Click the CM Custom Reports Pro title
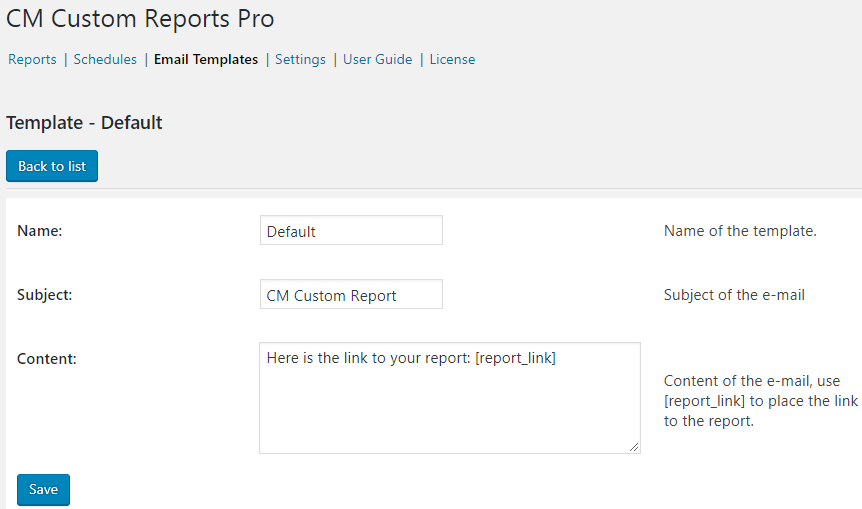 (x=140, y=18)
